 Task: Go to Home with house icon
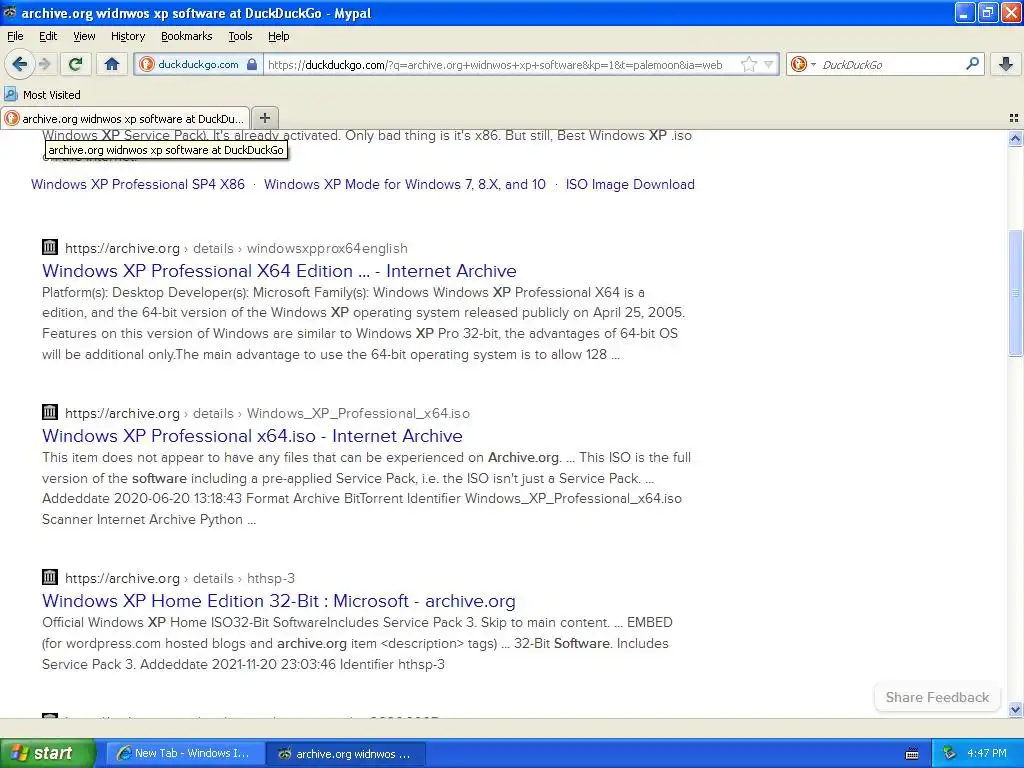pyautogui.click(x=112, y=64)
